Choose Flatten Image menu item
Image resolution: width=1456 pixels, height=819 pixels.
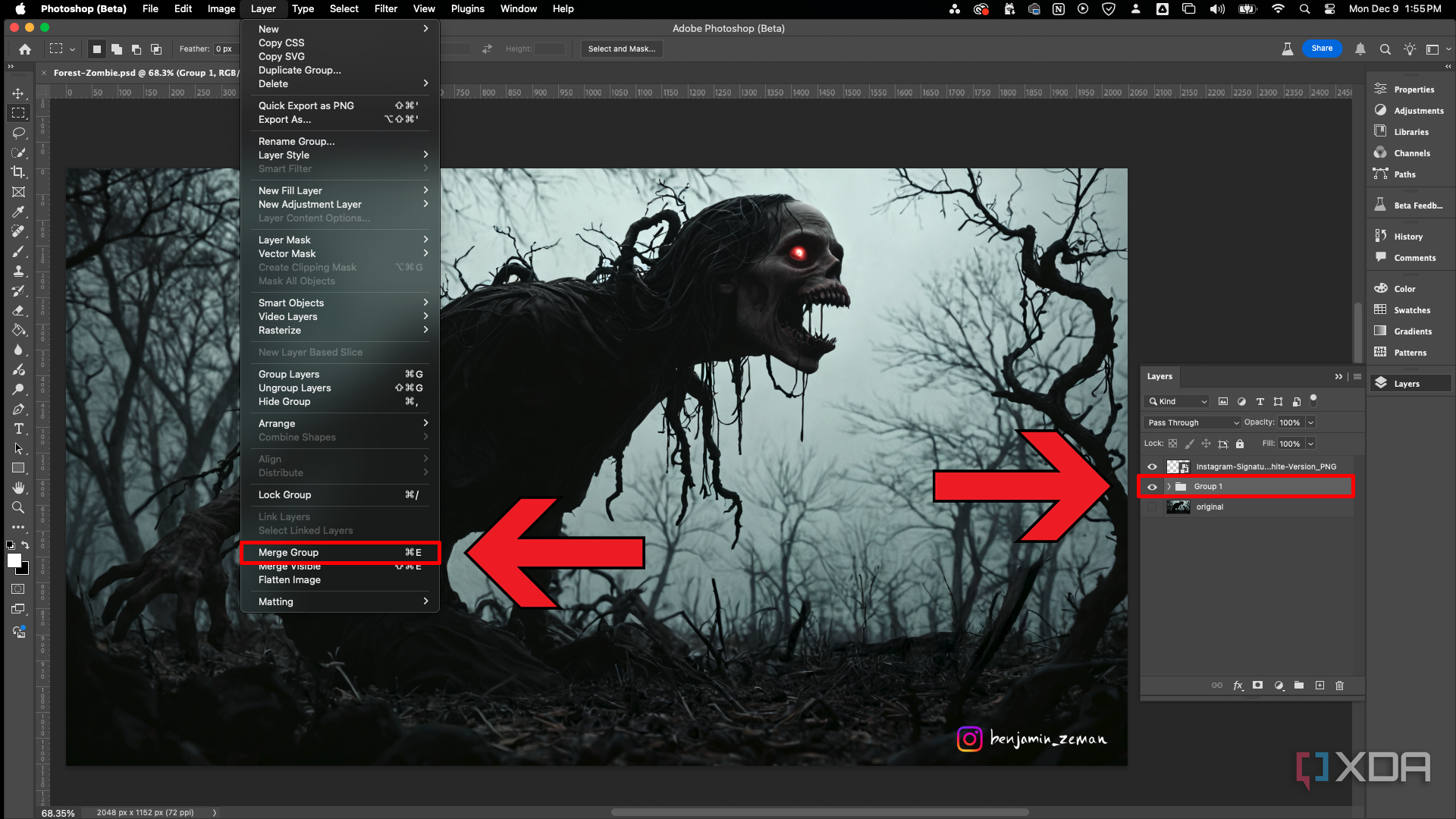pos(340,580)
